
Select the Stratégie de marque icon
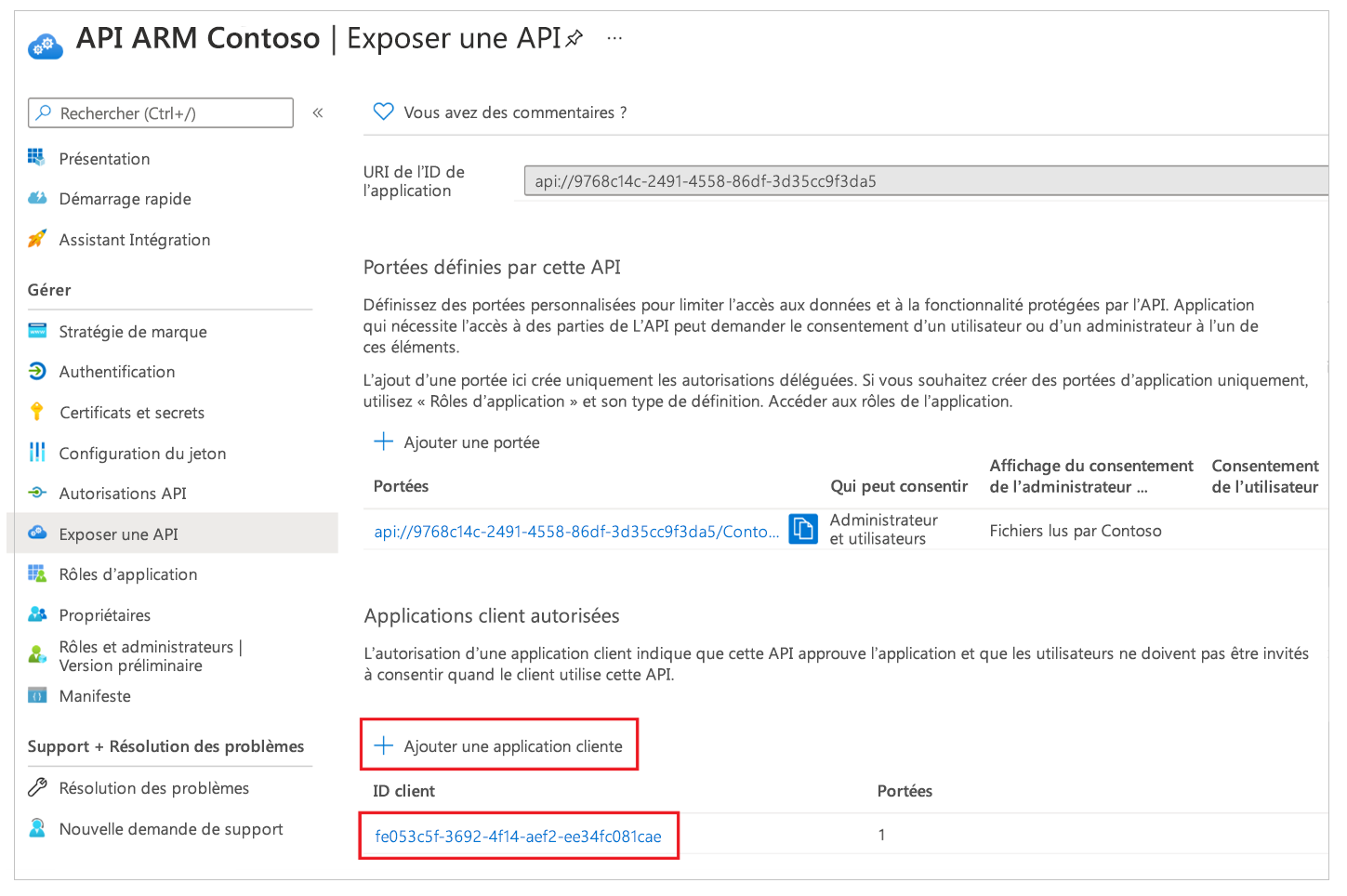pyautogui.click(x=37, y=331)
